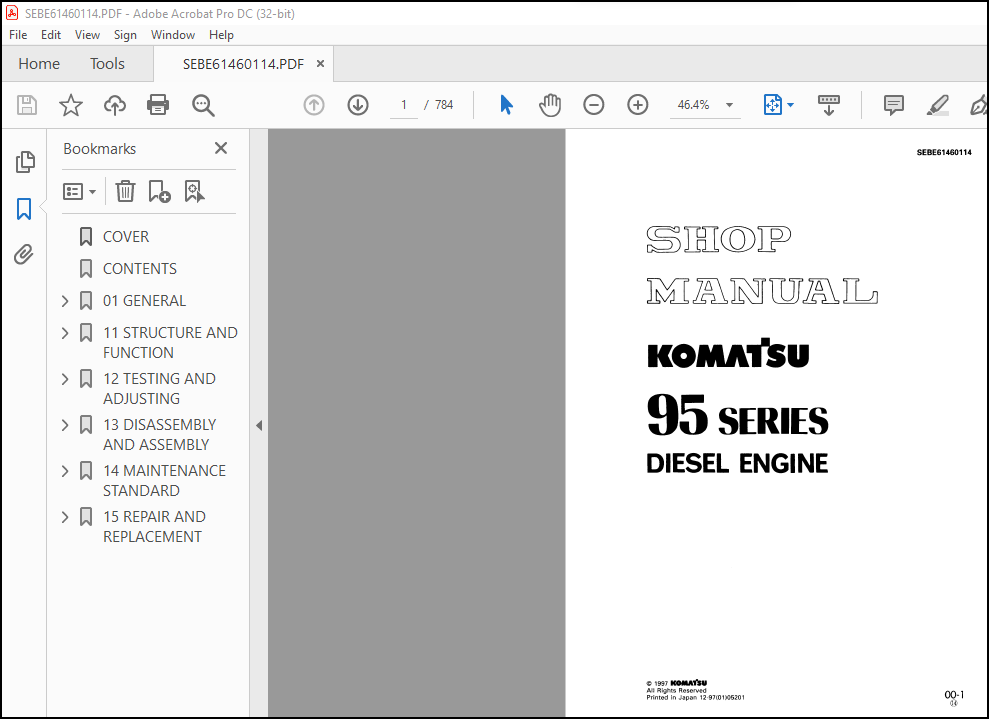The width and height of the screenshot is (989, 719).
Task: Delete selected bookmark with trash icon
Action: coord(126,191)
